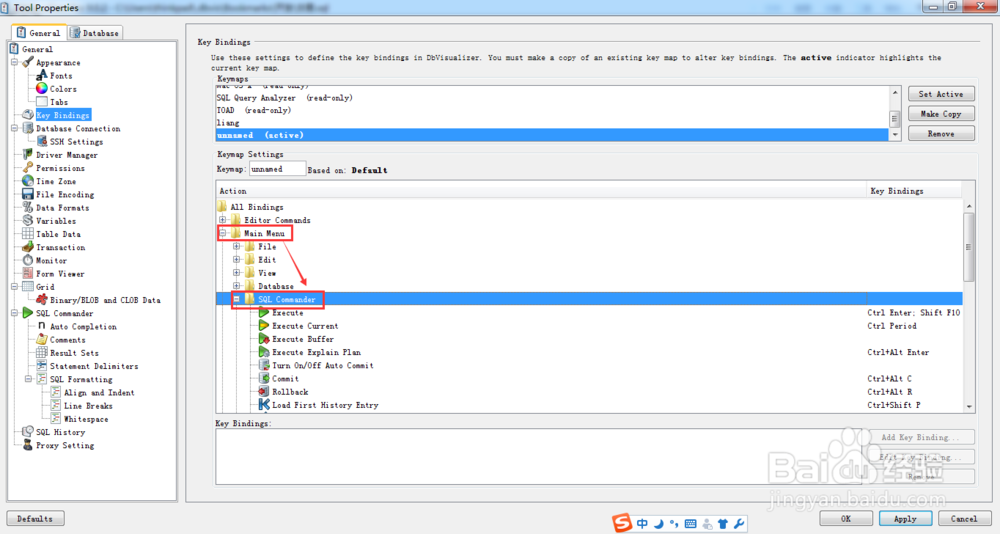
Task: Click the Key Bindings icon
Action: coord(27,115)
